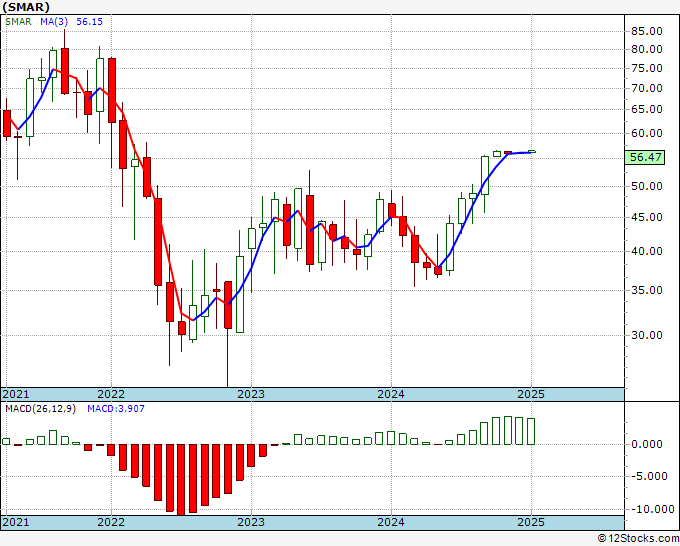Click the 40.00 price axis label
680x546 pixels.
tap(647, 252)
